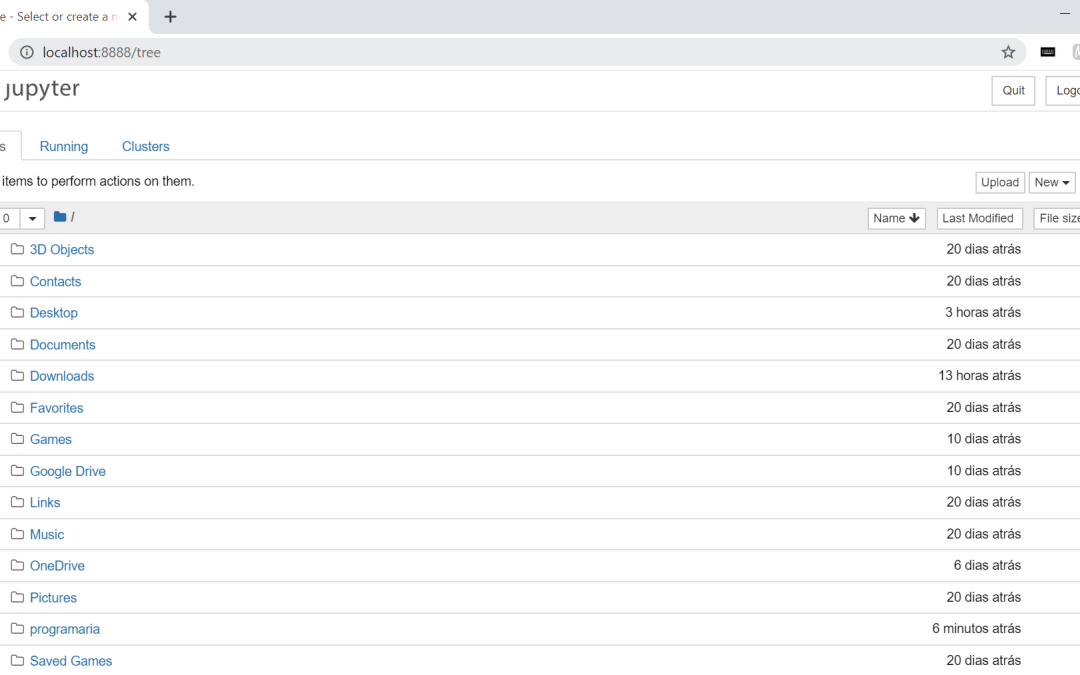Click the folder icon beside Google Drive
1080x675 pixels.
pos(17,471)
